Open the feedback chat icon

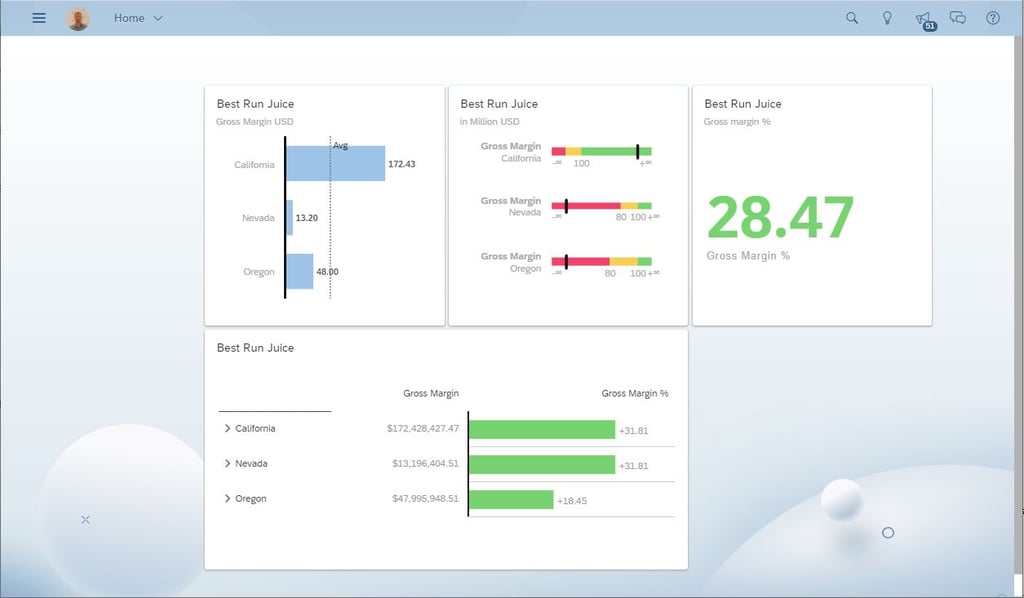click(956, 18)
